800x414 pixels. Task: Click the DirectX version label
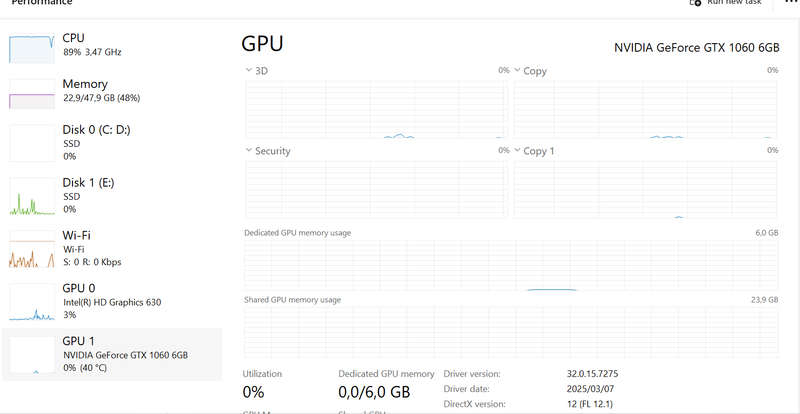coord(474,404)
